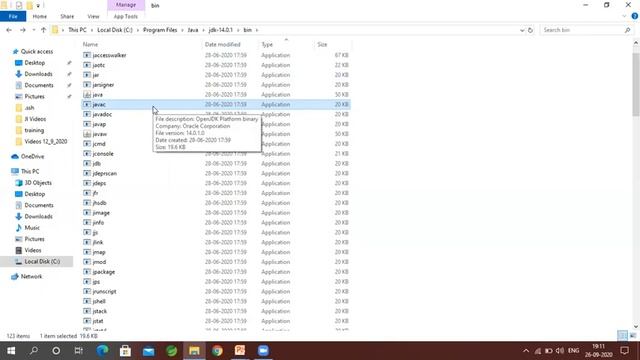
Task: Open the notification action center
Action: (624, 351)
